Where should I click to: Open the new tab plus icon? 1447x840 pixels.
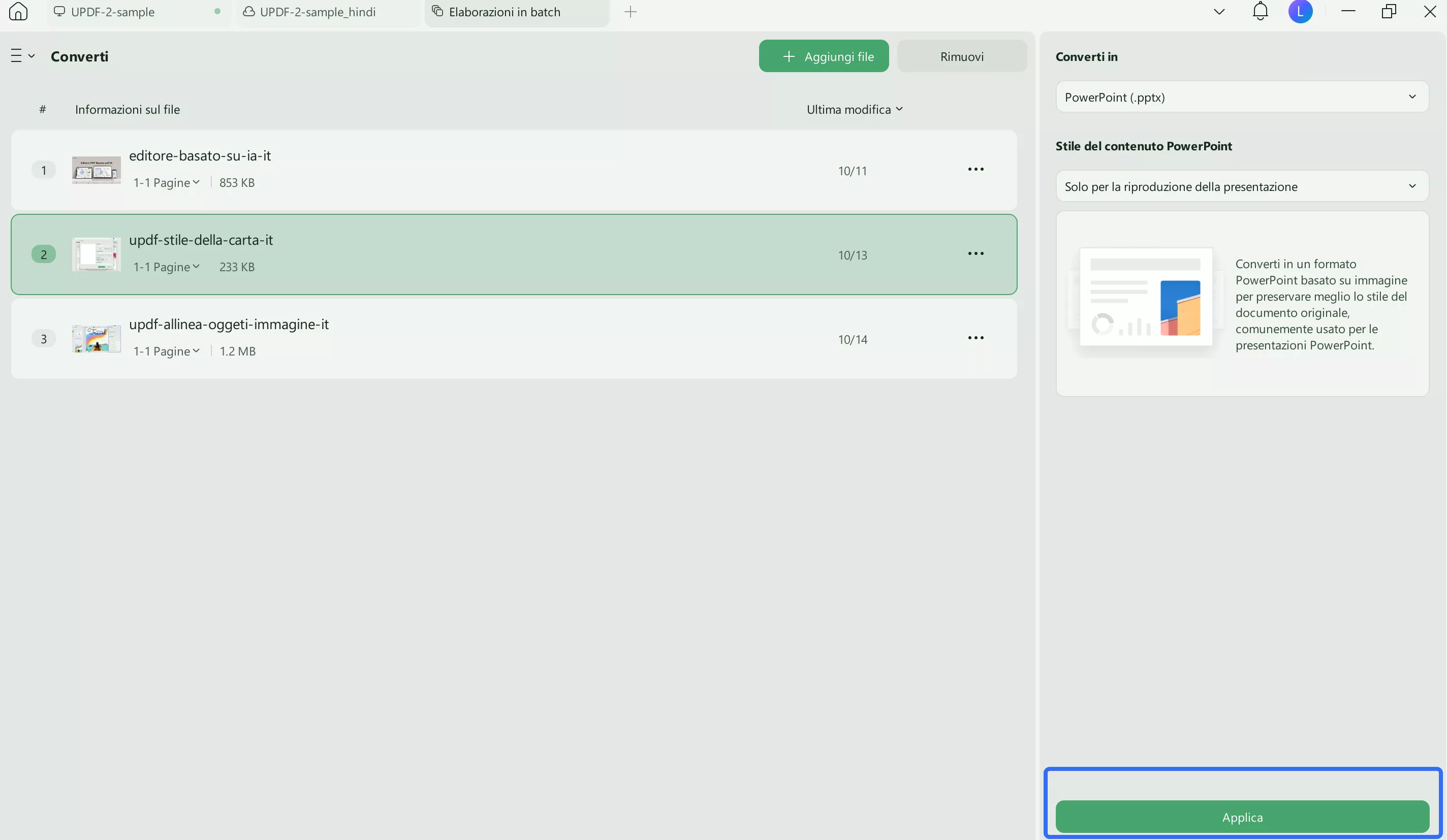tap(630, 12)
